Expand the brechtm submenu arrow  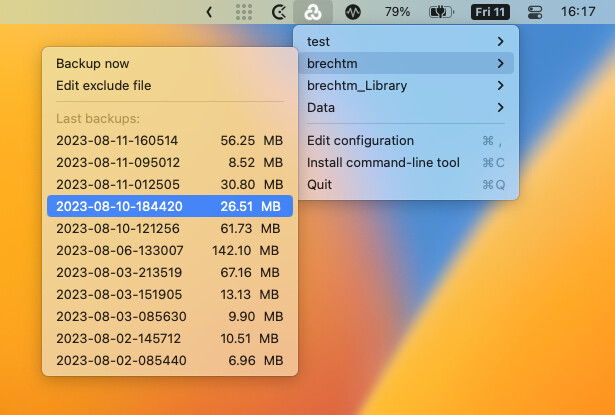500,63
